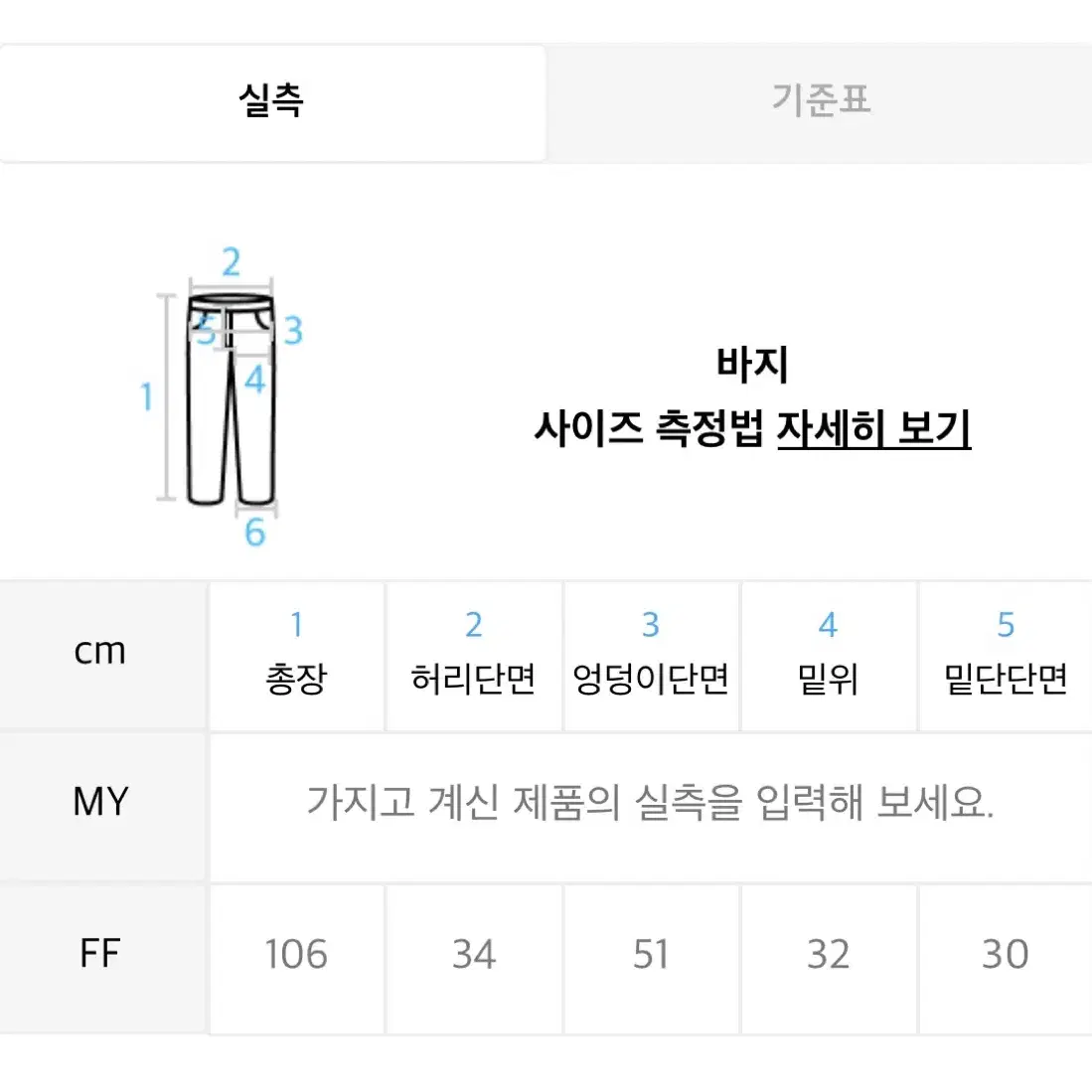The height and width of the screenshot is (1092, 1092).
Task: Select label 6 below the pants hem
Action: [x=255, y=532]
